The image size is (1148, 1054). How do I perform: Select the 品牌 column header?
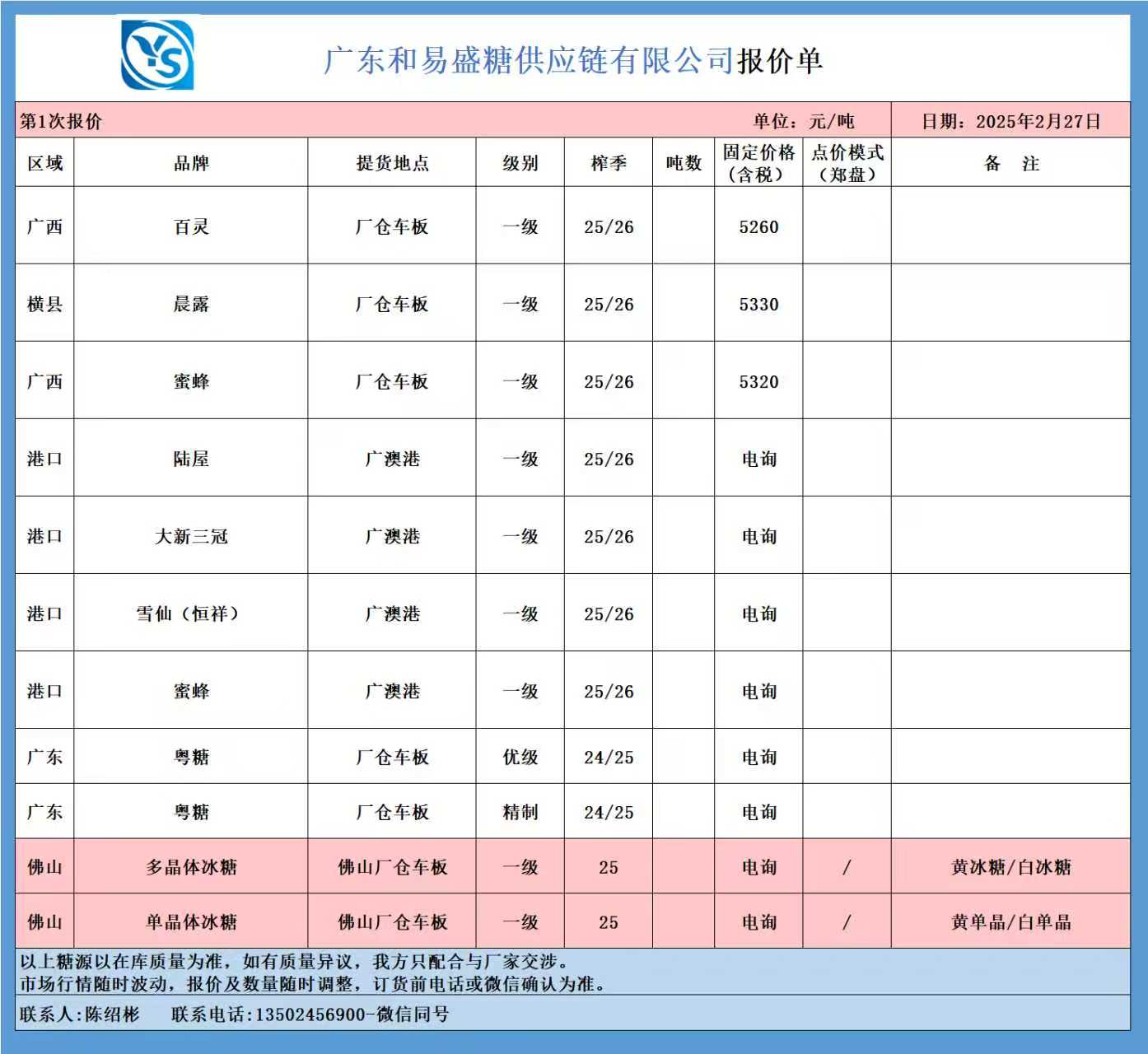point(191,163)
